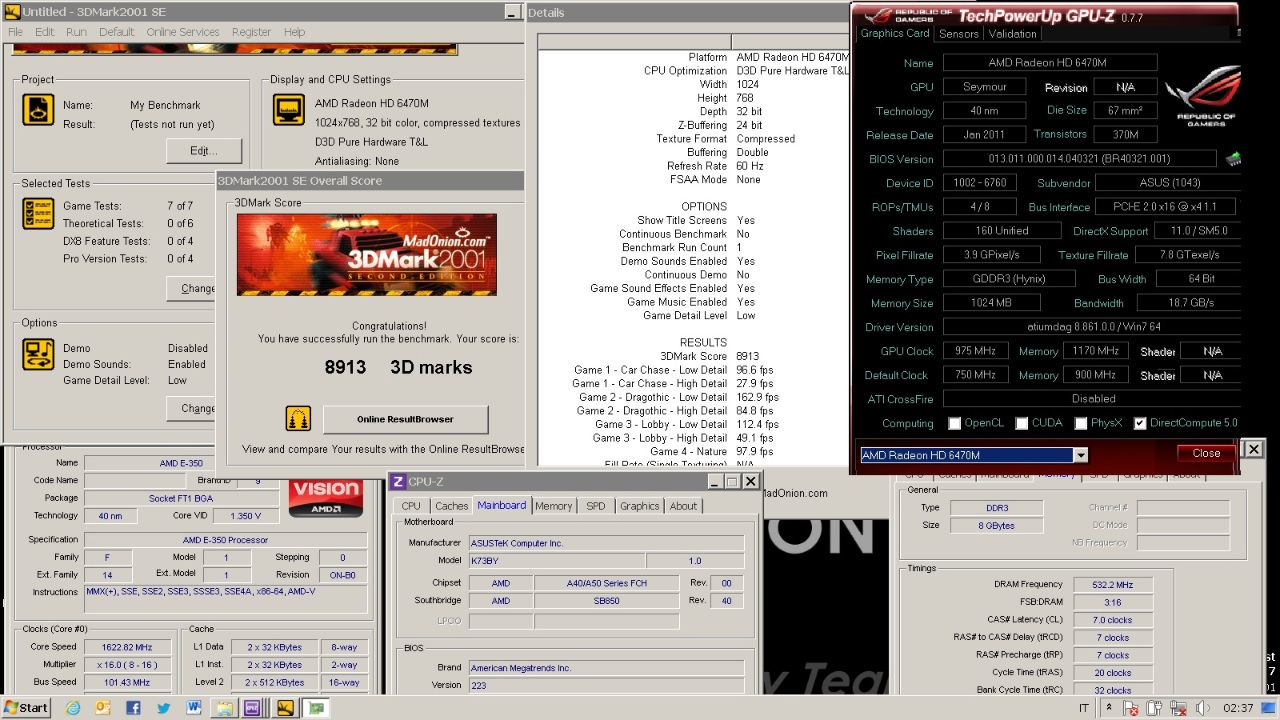
Task: Click the GPU-Z BIOS Version field
Action: (x=1079, y=158)
